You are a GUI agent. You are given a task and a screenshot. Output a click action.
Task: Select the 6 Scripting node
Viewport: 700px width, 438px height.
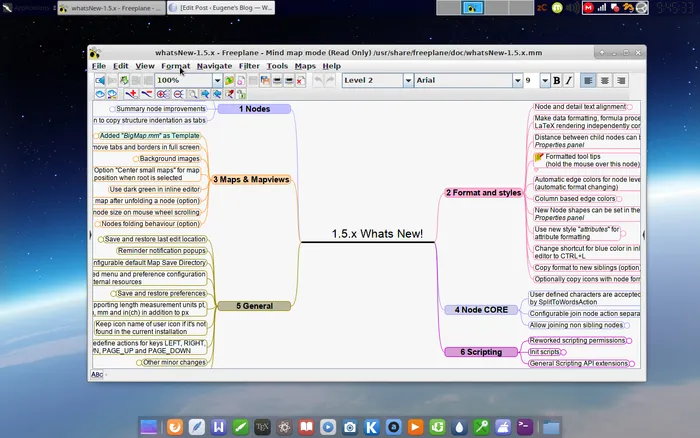481,352
